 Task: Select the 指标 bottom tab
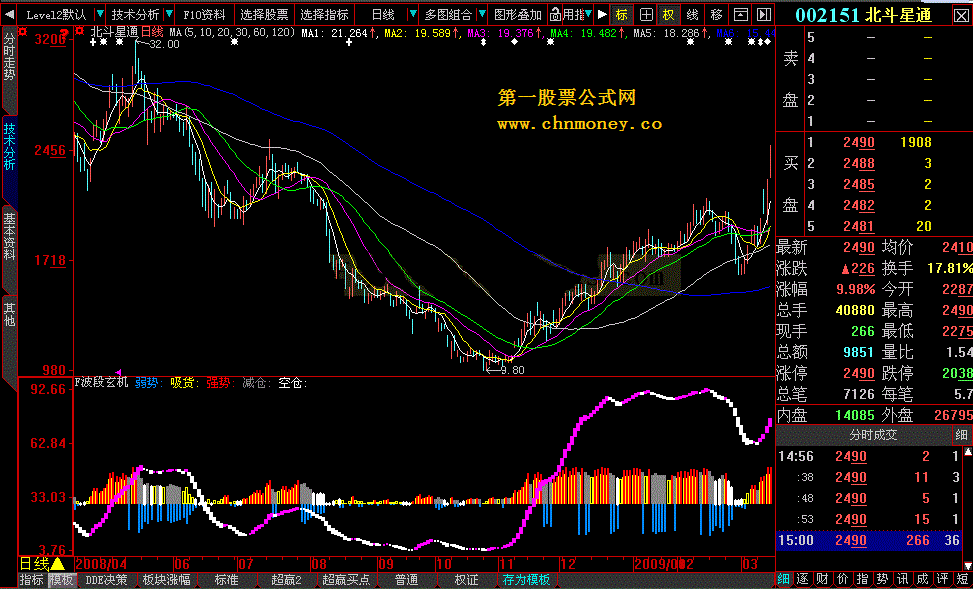pyautogui.click(x=32, y=580)
